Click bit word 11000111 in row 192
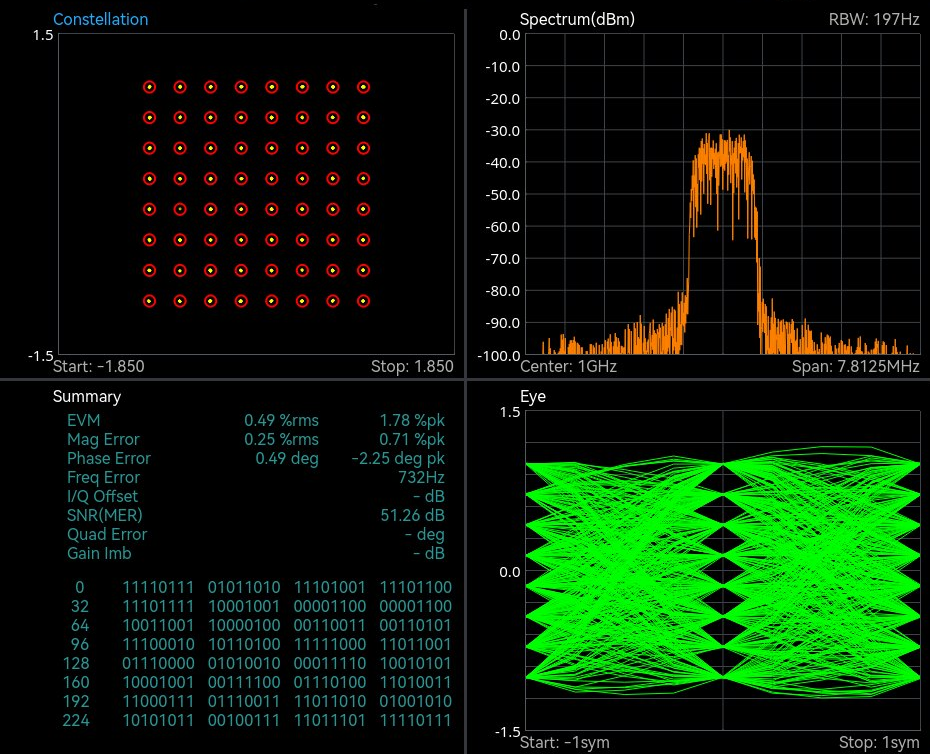 point(158,701)
